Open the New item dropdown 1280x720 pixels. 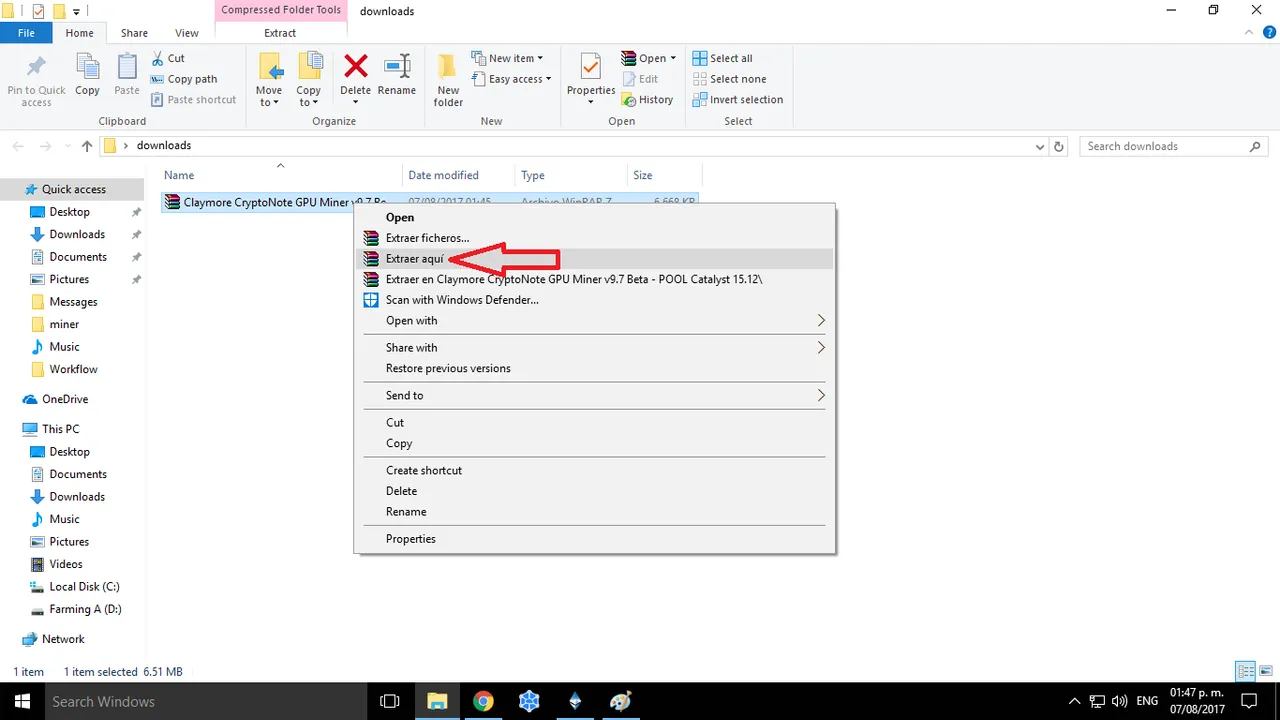[x=507, y=58]
